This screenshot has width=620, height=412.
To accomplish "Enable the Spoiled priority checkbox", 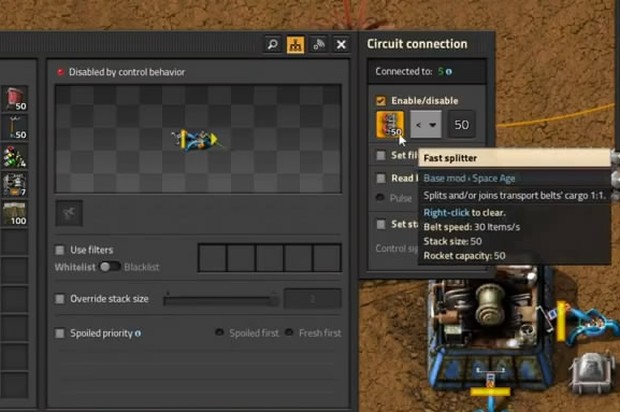I will click(60, 333).
